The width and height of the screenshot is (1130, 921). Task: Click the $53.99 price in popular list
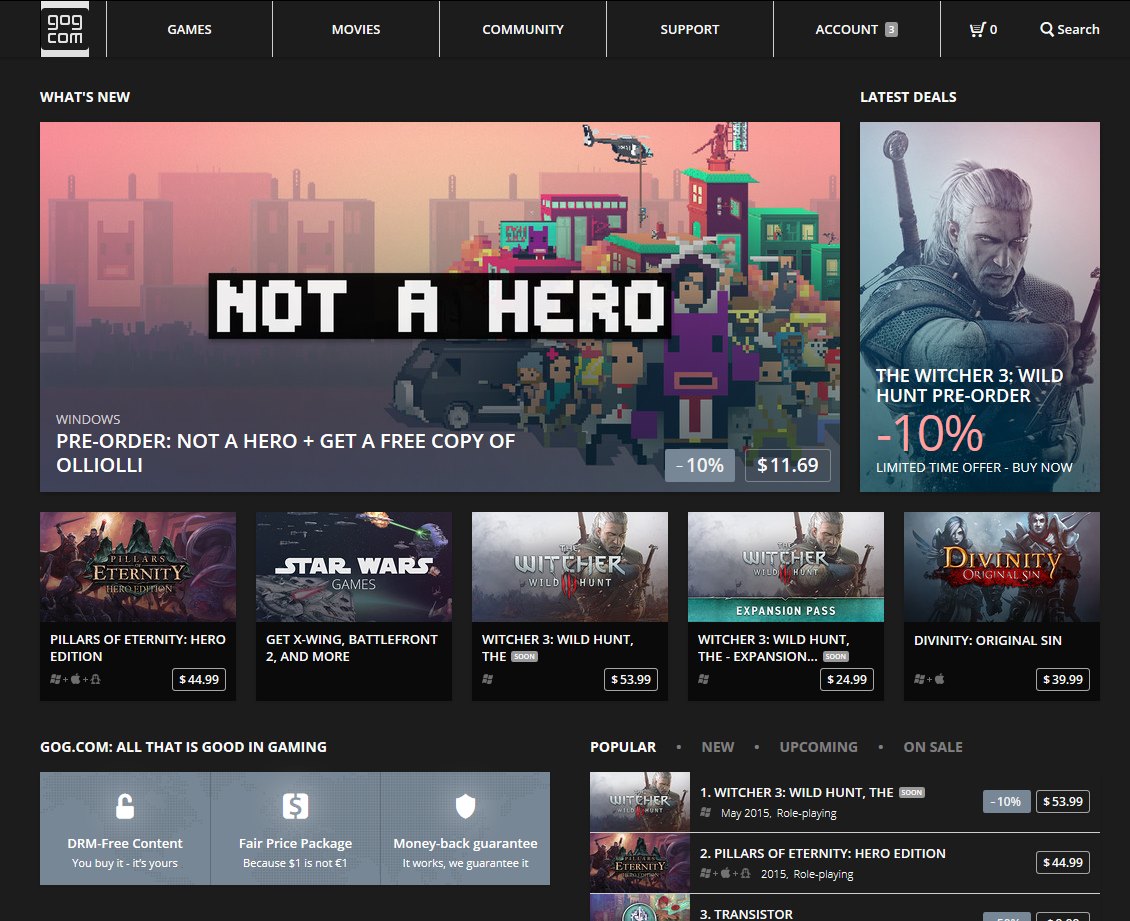coord(1063,801)
